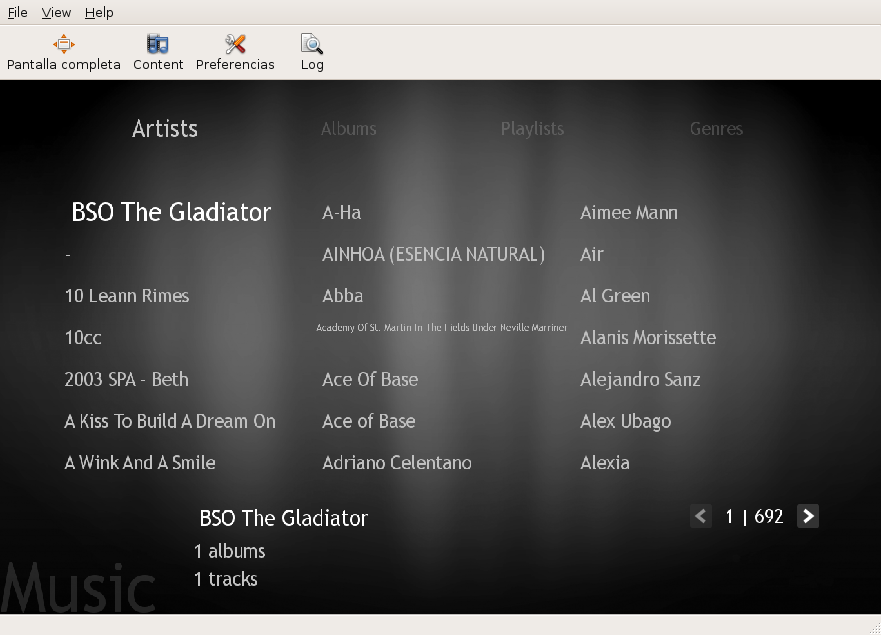
Task: Open Preferencias from the toolbar
Action: [x=234, y=52]
